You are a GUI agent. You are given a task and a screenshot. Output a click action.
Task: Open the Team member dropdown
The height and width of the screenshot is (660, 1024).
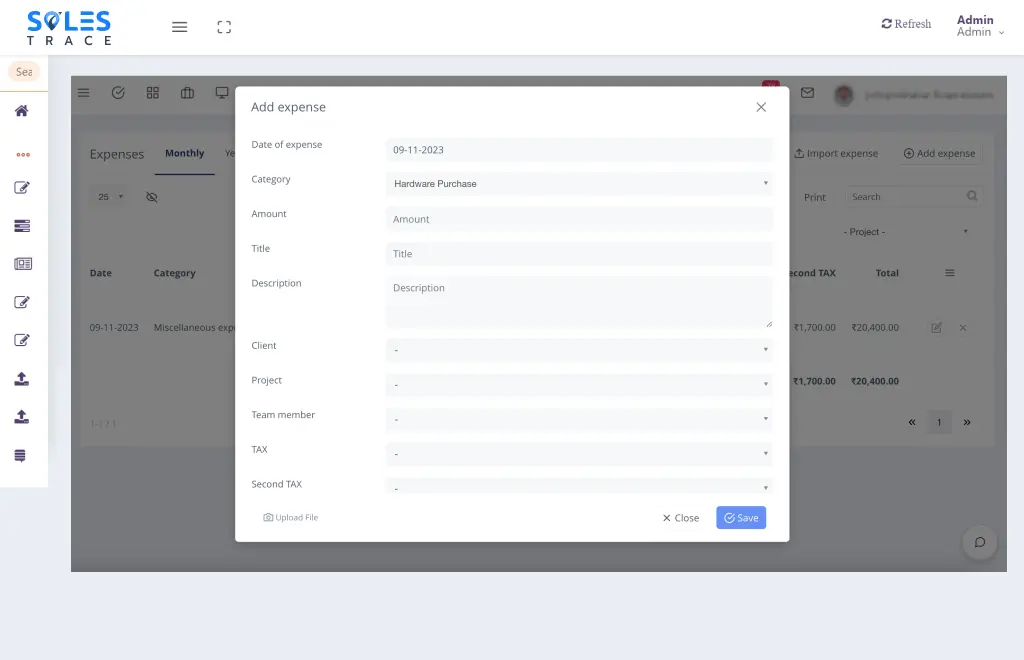579,419
